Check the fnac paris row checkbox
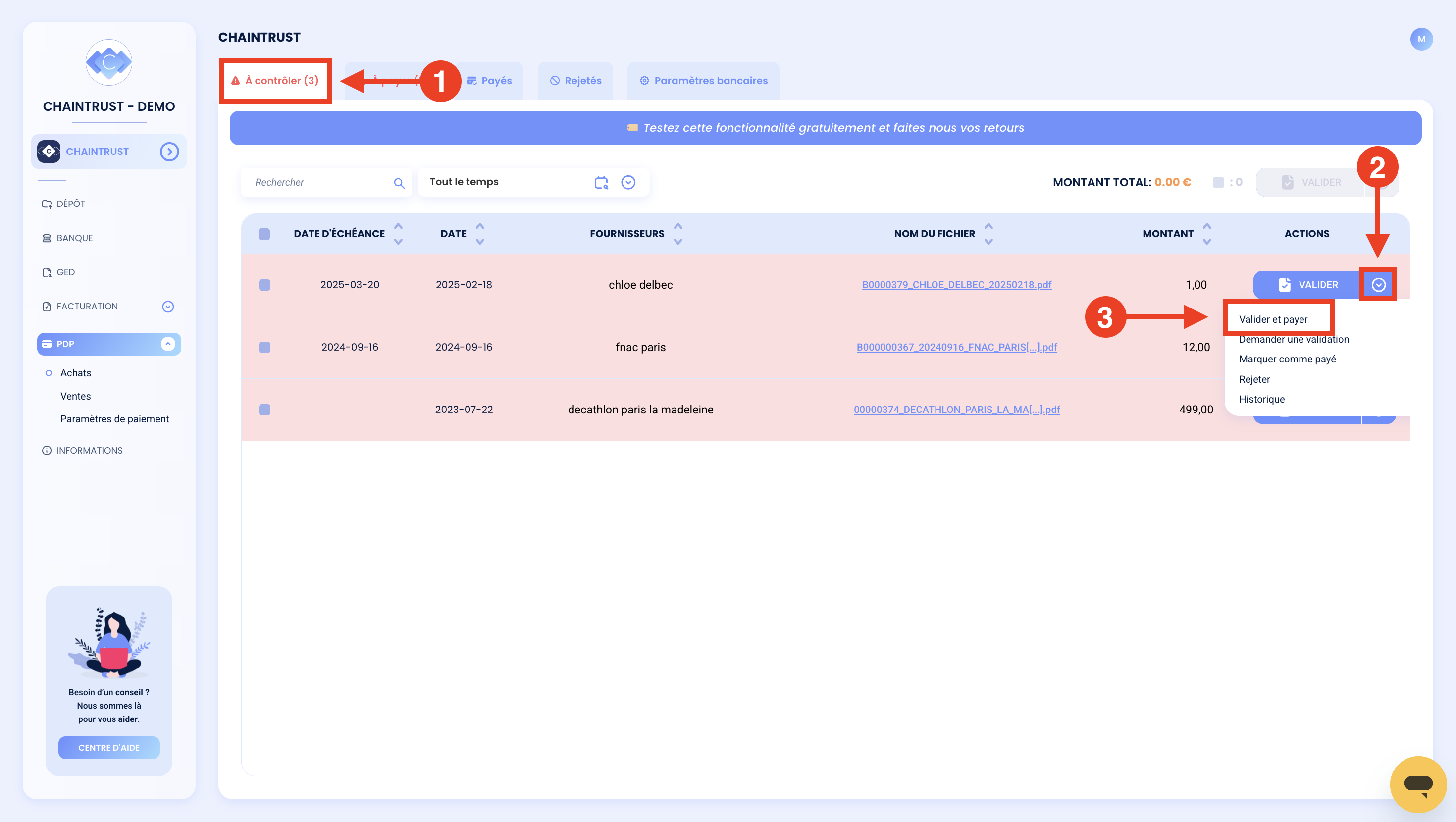The height and width of the screenshot is (822, 1456). tap(264, 347)
